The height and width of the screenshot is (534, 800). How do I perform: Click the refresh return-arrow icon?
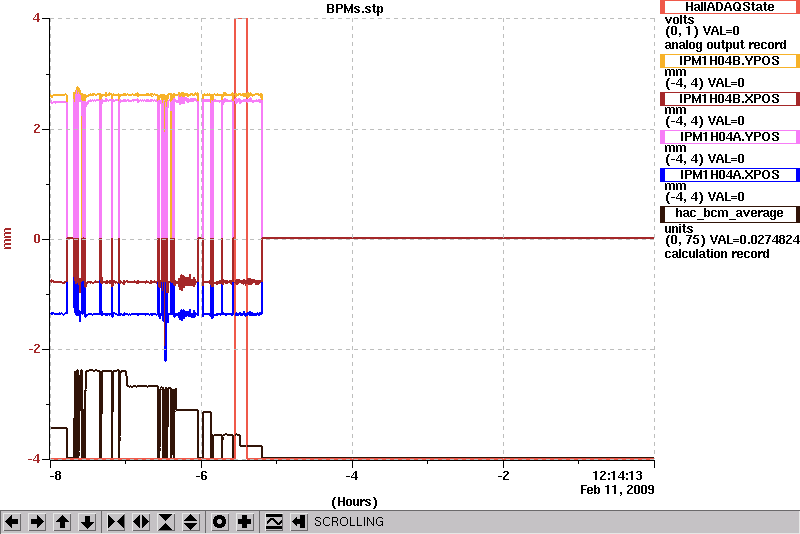(x=299, y=522)
